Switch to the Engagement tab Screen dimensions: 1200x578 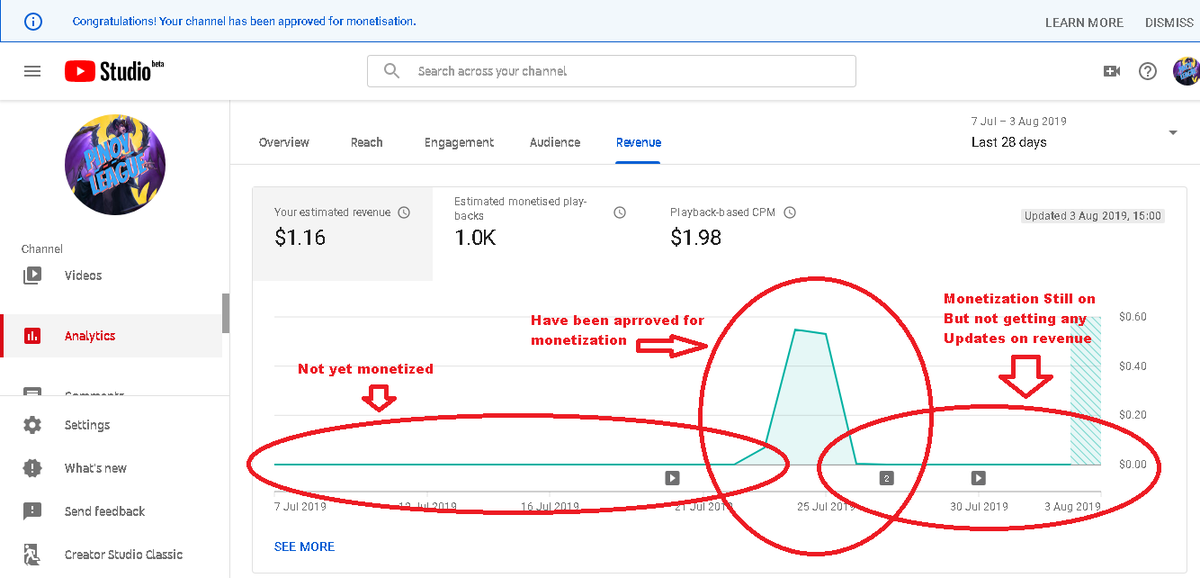pyautogui.click(x=459, y=142)
